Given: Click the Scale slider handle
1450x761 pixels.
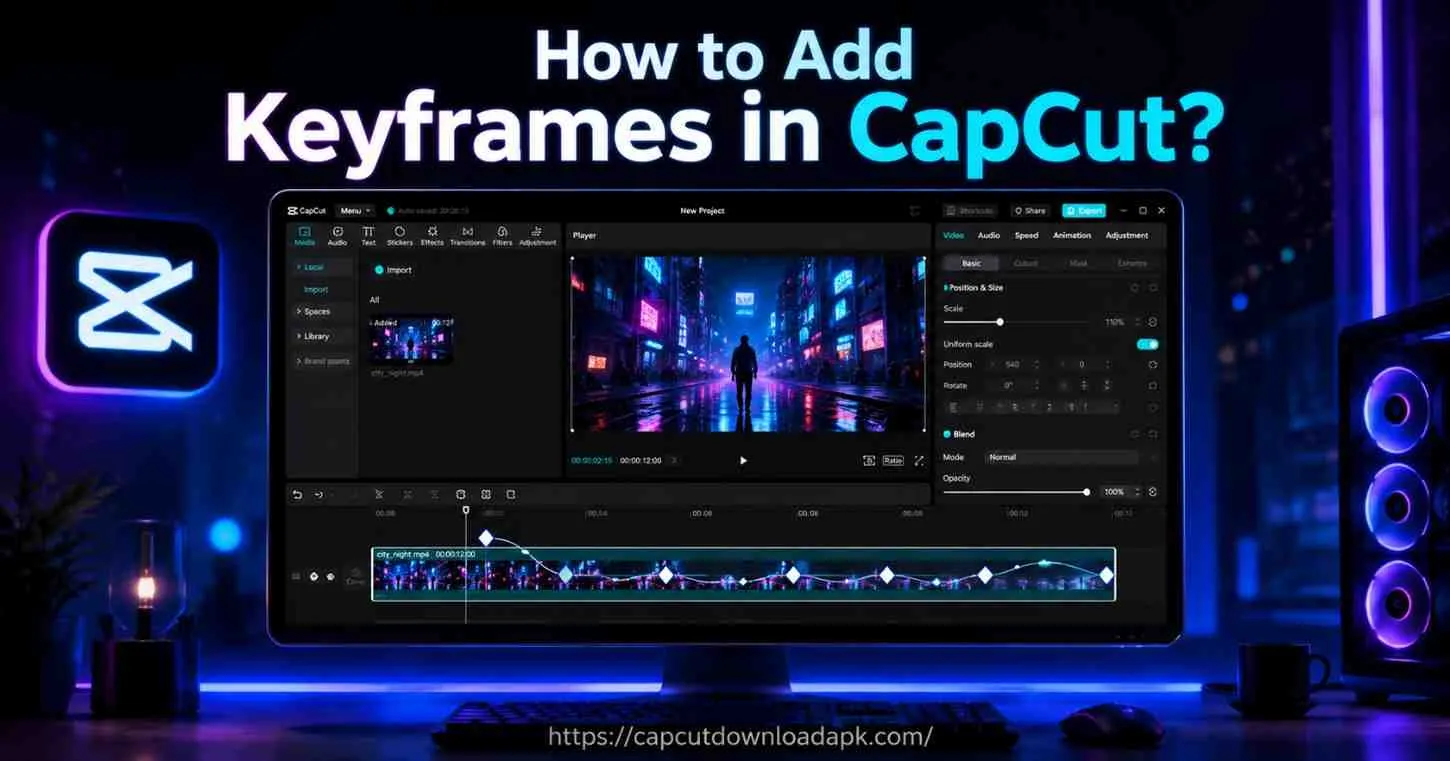Looking at the screenshot, I should [x=1000, y=322].
